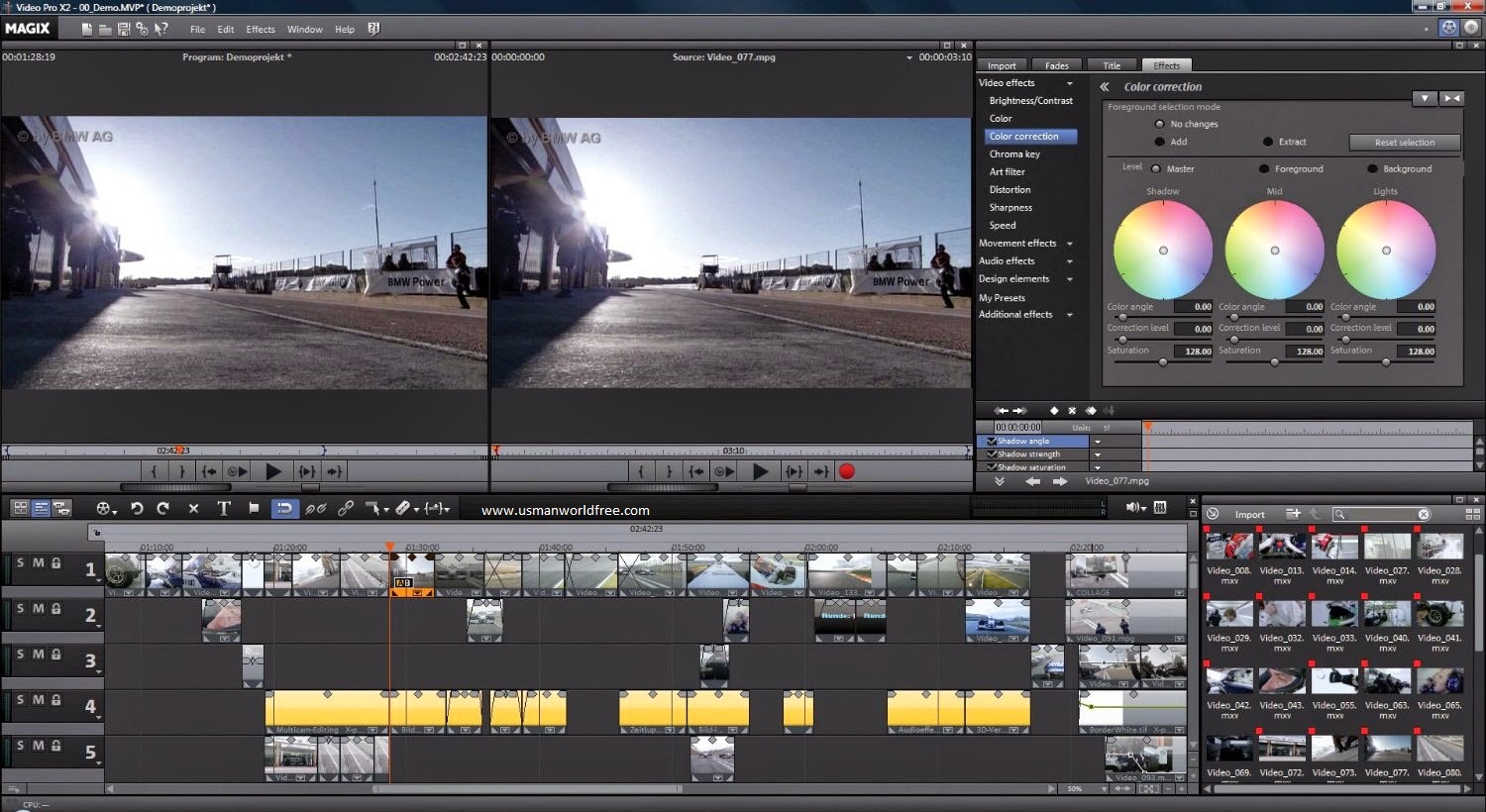
Task: Select Chroma key from the video effects list
Action: tap(1014, 153)
